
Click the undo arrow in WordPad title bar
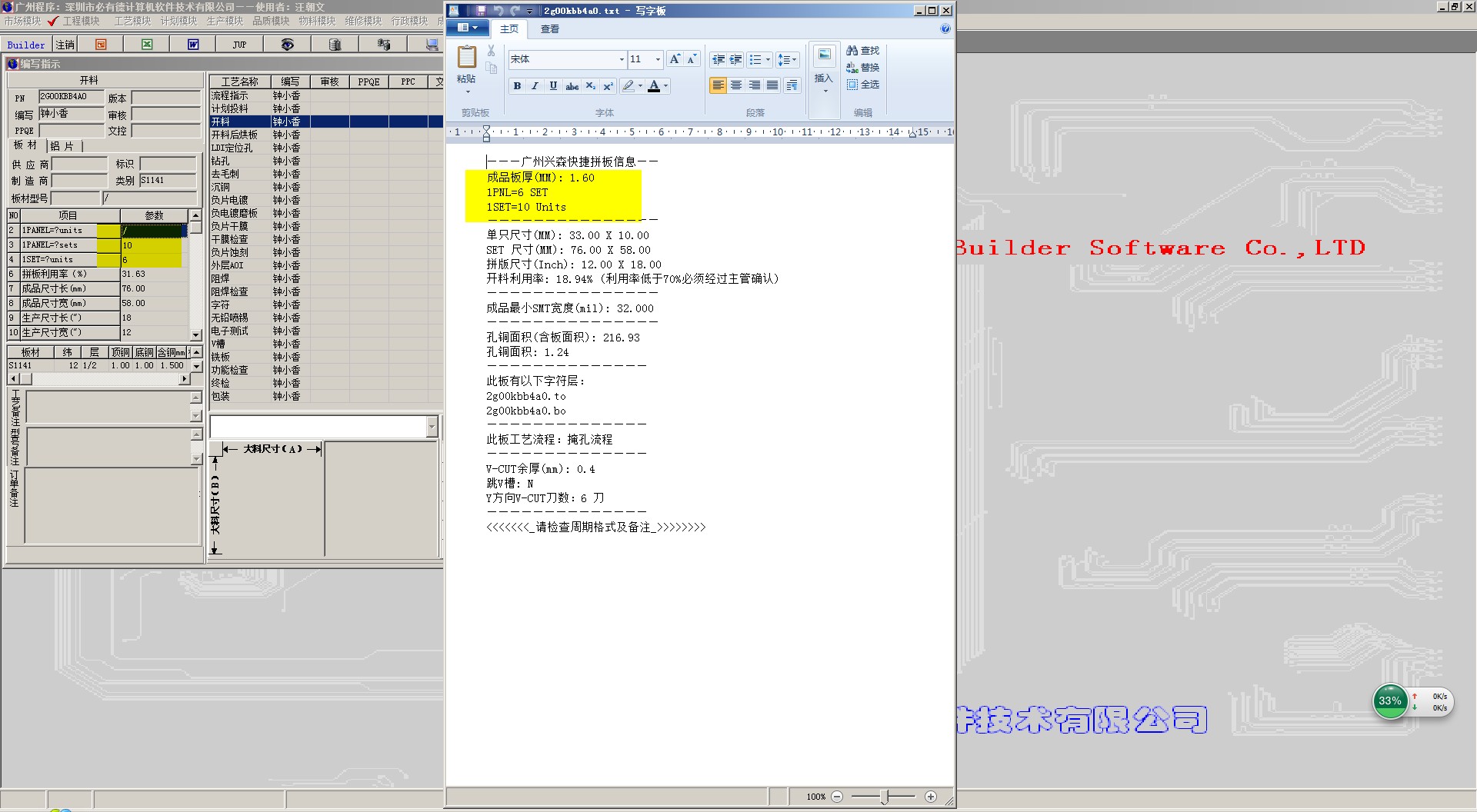point(498,11)
